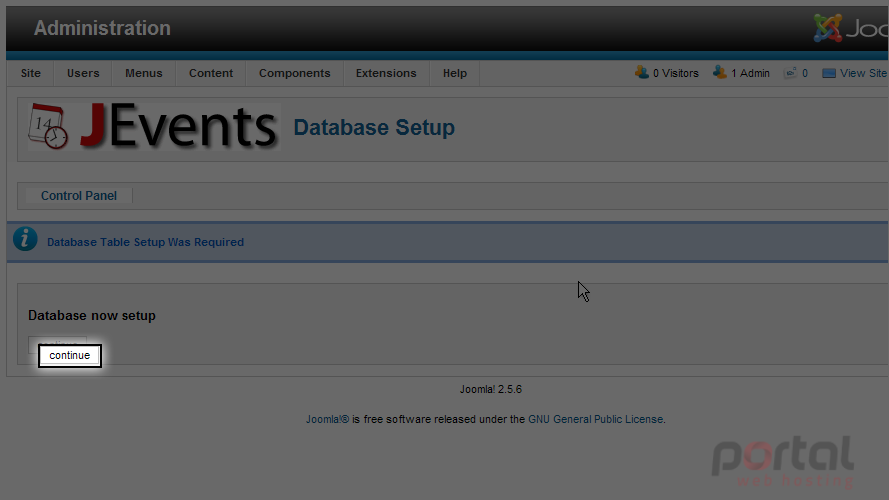Open the Content menu
Viewport: 889px width, 500px height.
[x=211, y=73]
